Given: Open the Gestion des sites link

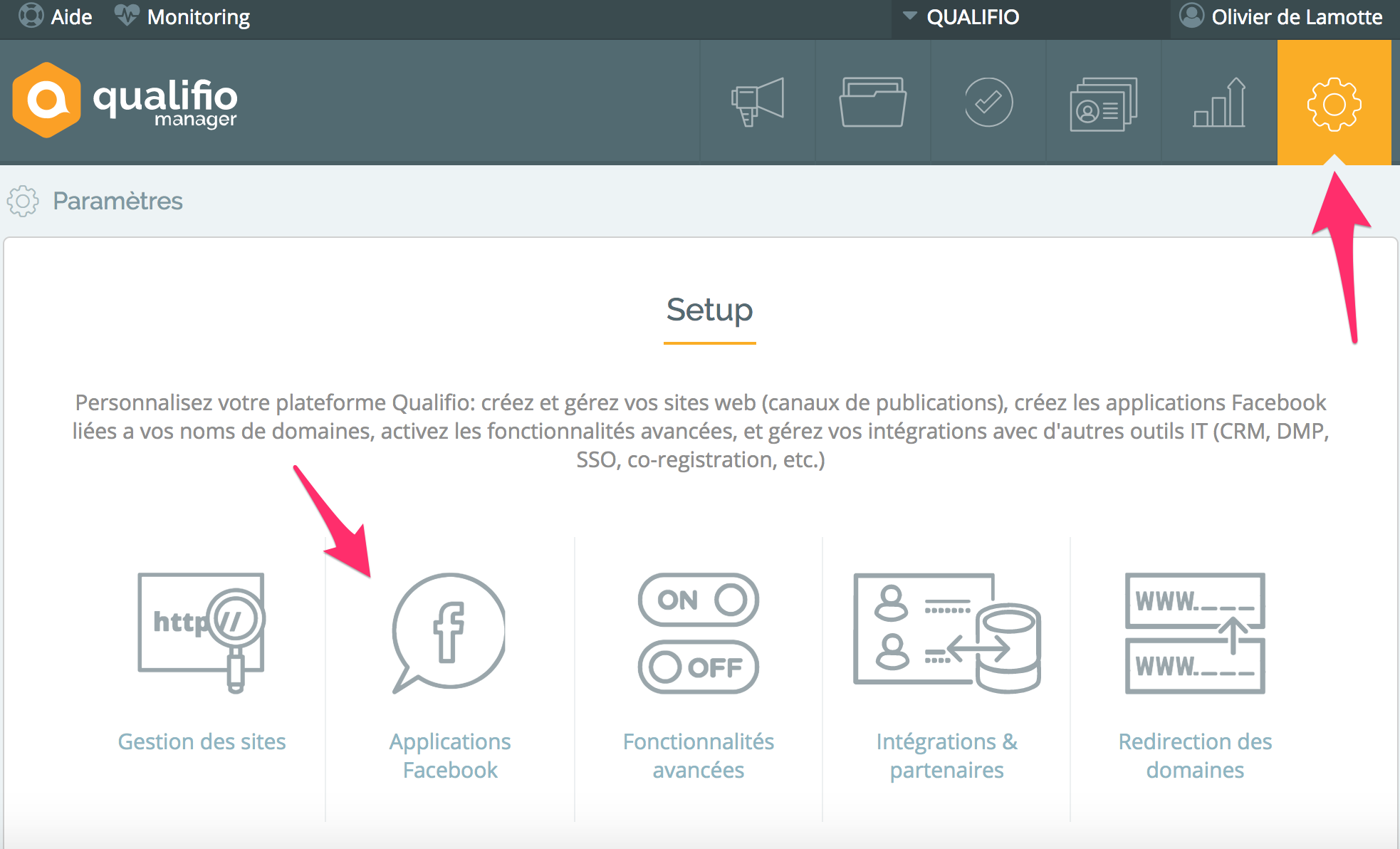Looking at the screenshot, I should (202, 741).
